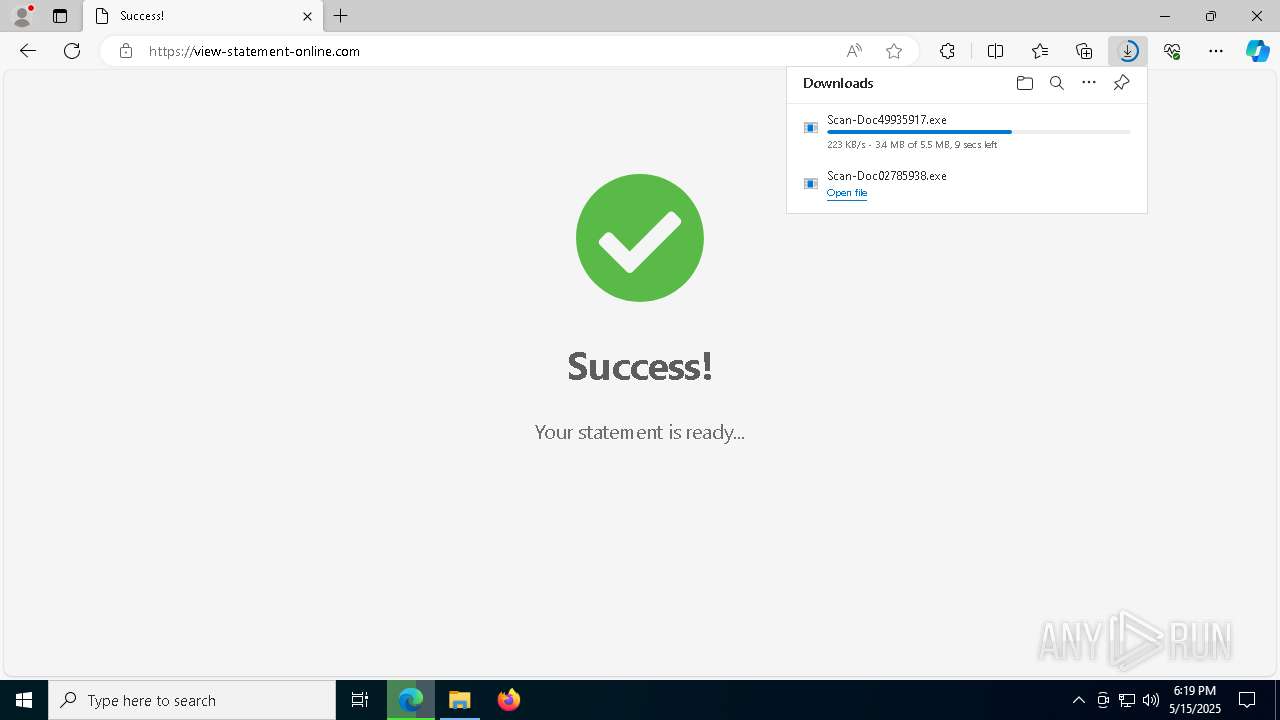1280x720 pixels.
Task: Open volume control in tray
Action: [x=1151, y=700]
